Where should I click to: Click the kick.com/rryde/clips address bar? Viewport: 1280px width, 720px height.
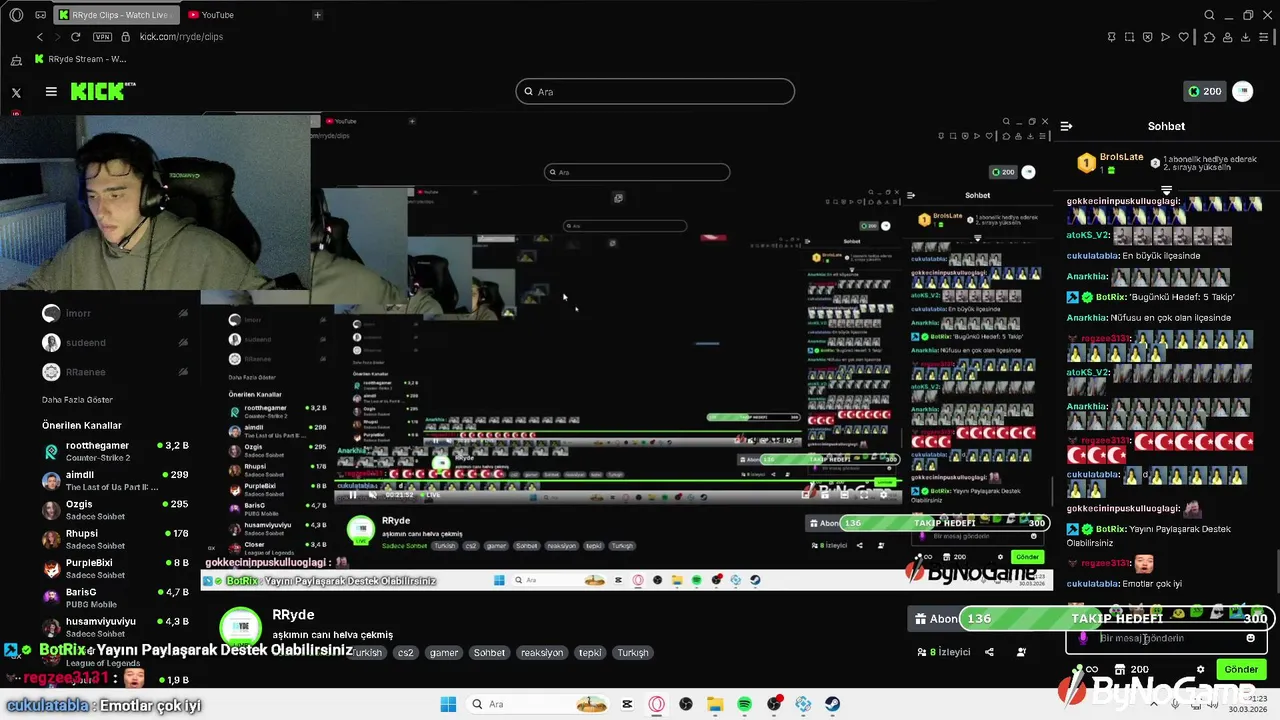[181, 37]
